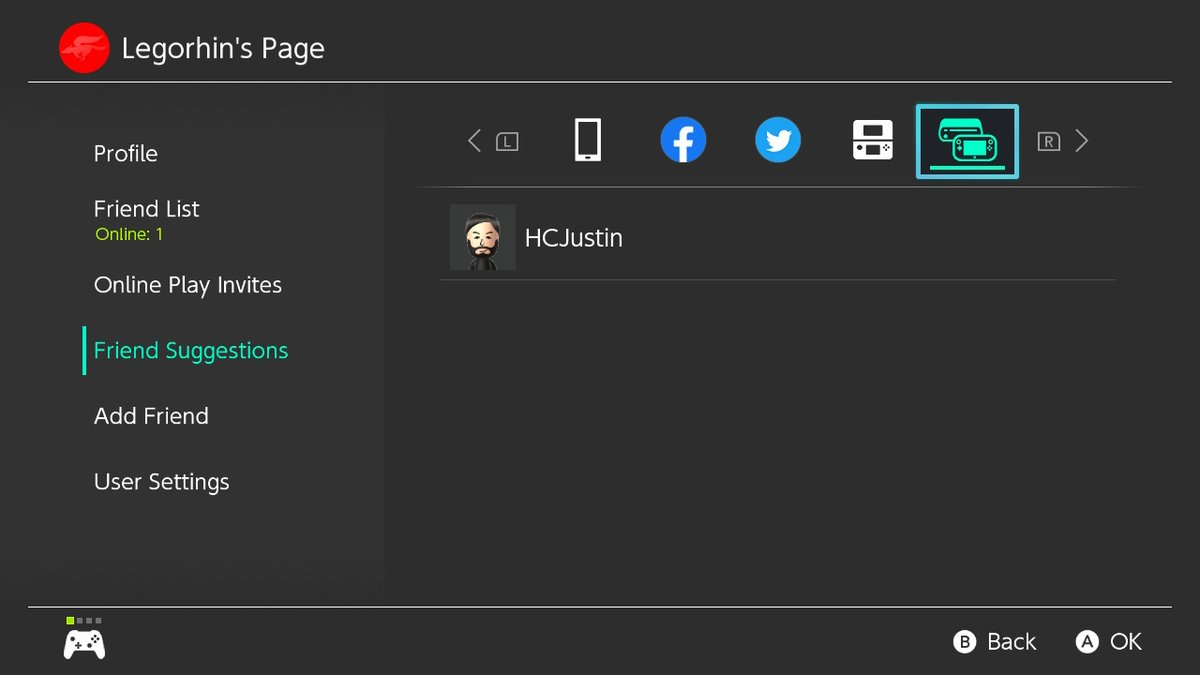The width and height of the screenshot is (1200, 675).
Task: Click the B button icon
Action: 965,642
